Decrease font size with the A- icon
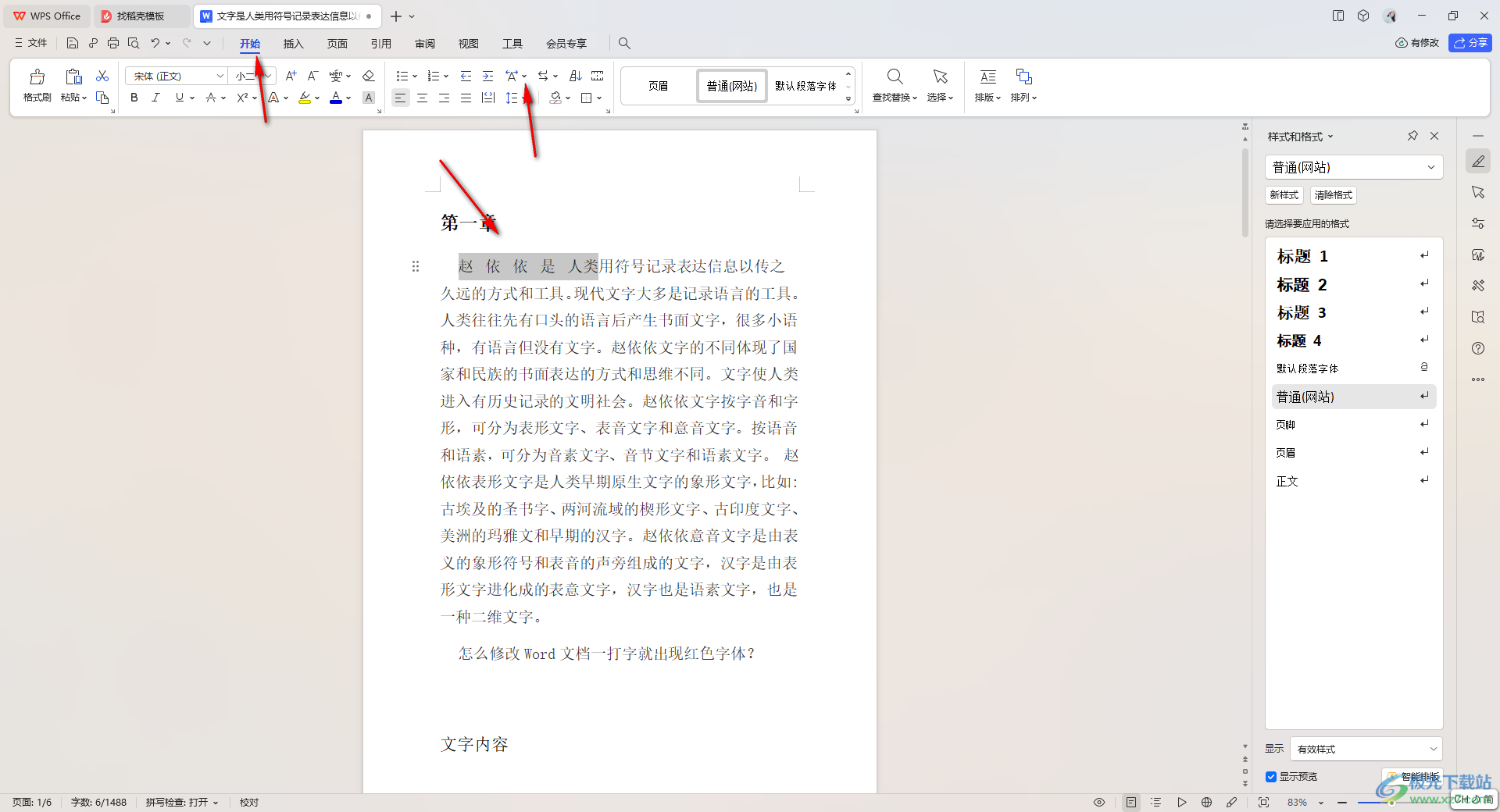 [312, 76]
